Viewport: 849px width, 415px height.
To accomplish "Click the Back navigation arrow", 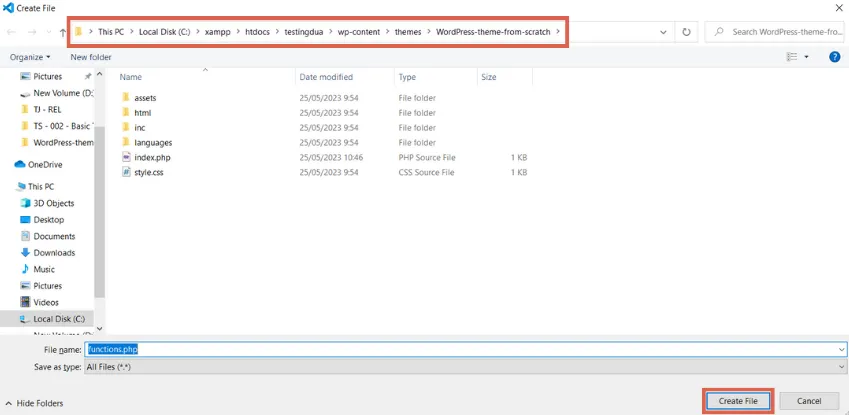I will pyautogui.click(x=11, y=32).
